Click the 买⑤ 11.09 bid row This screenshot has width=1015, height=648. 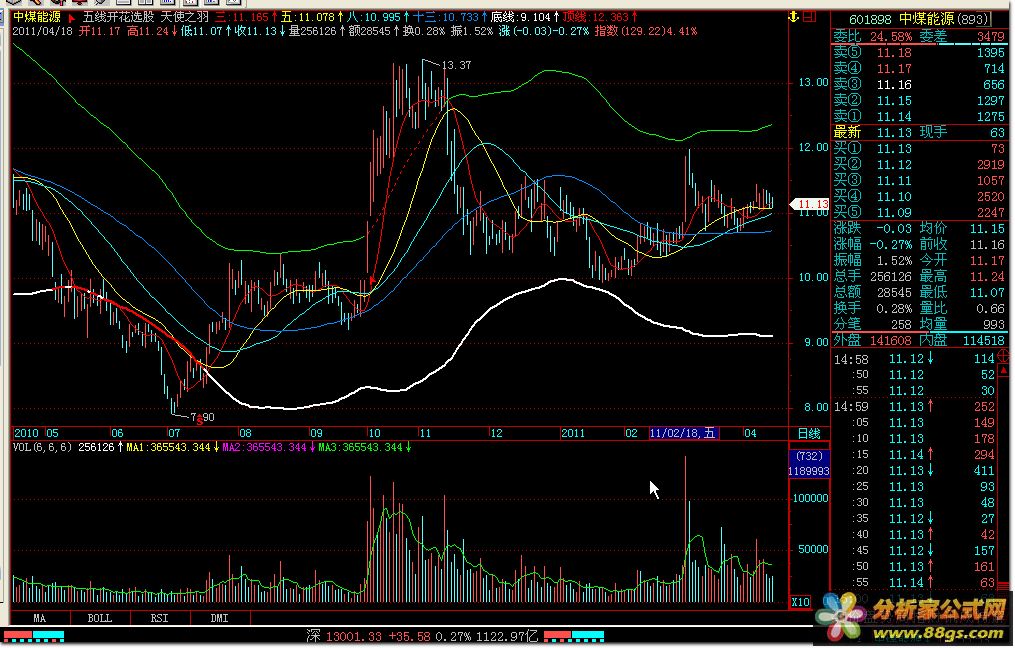point(919,213)
